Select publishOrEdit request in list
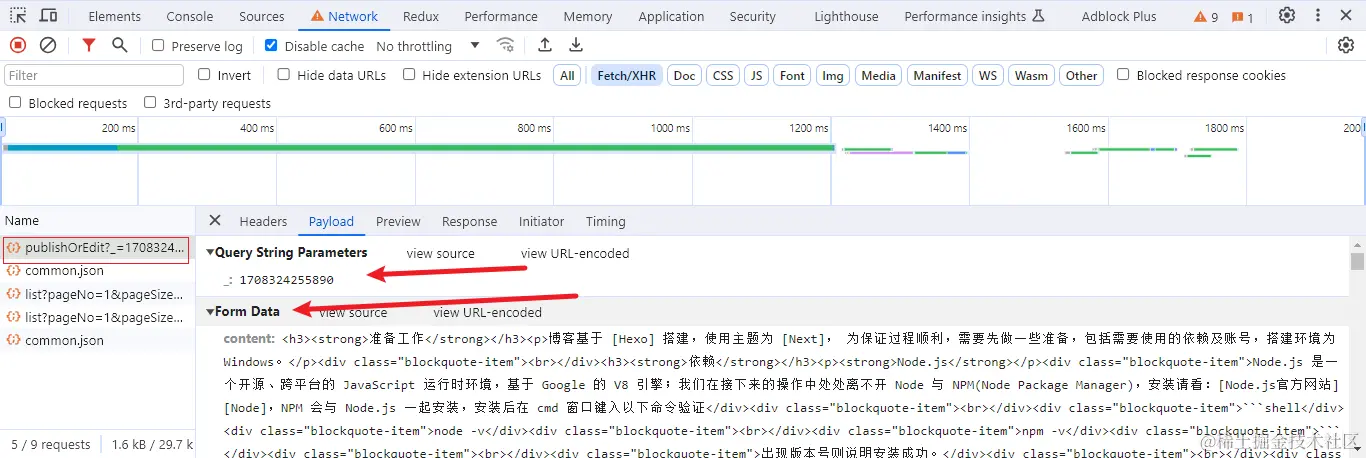Image resolution: width=1366 pixels, height=458 pixels. (96, 248)
